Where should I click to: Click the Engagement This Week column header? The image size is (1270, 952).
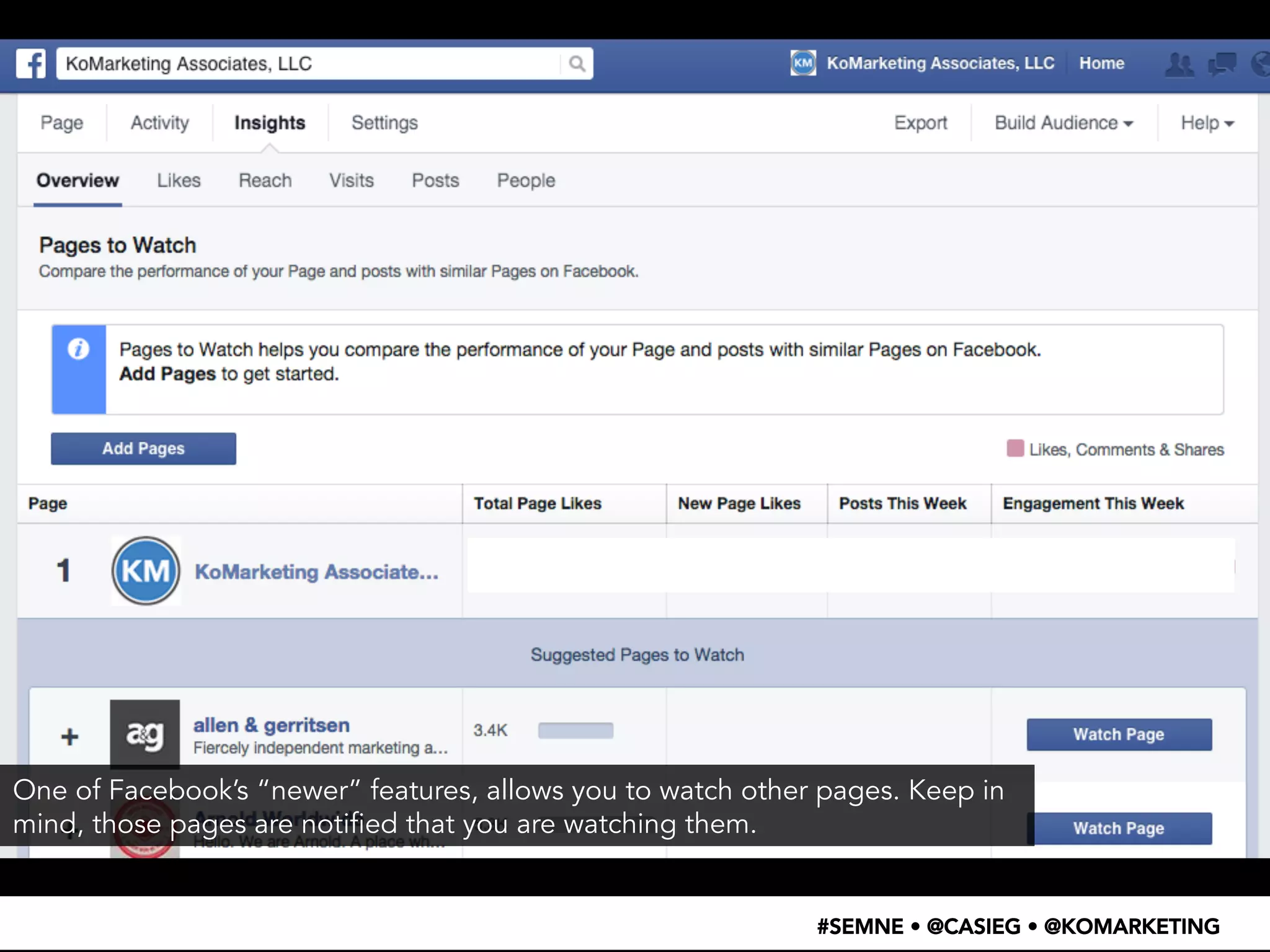tap(1093, 503)
